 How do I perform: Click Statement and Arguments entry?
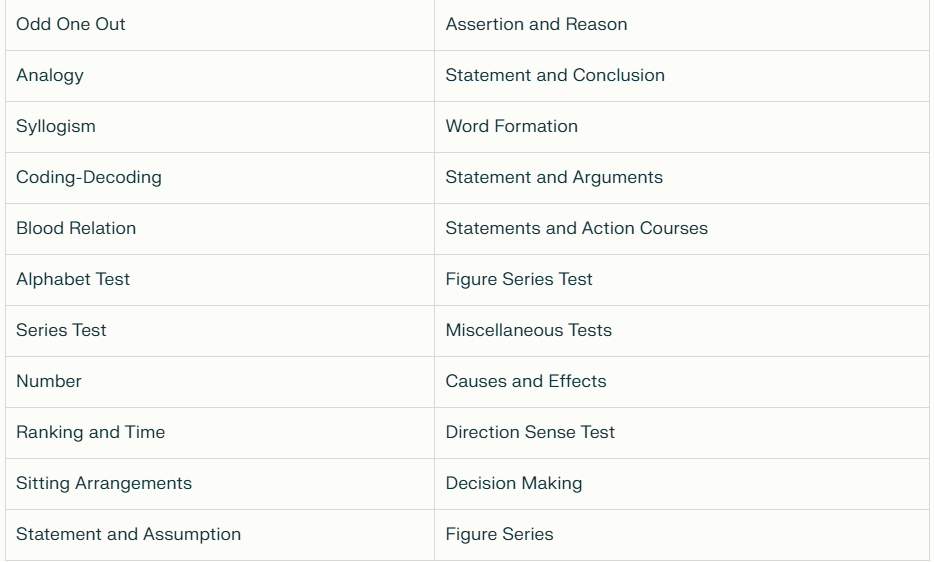(x=682, y=178)
